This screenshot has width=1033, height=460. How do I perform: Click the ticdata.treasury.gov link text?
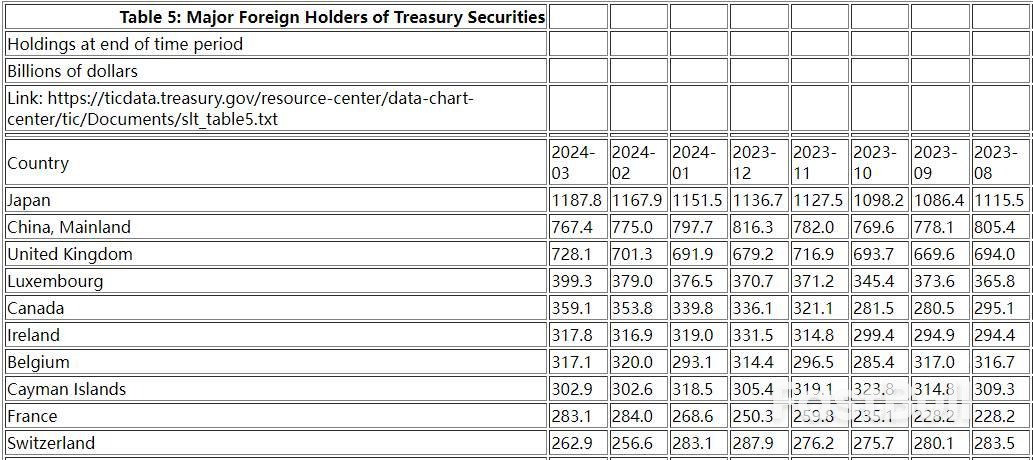coord(240,108)
